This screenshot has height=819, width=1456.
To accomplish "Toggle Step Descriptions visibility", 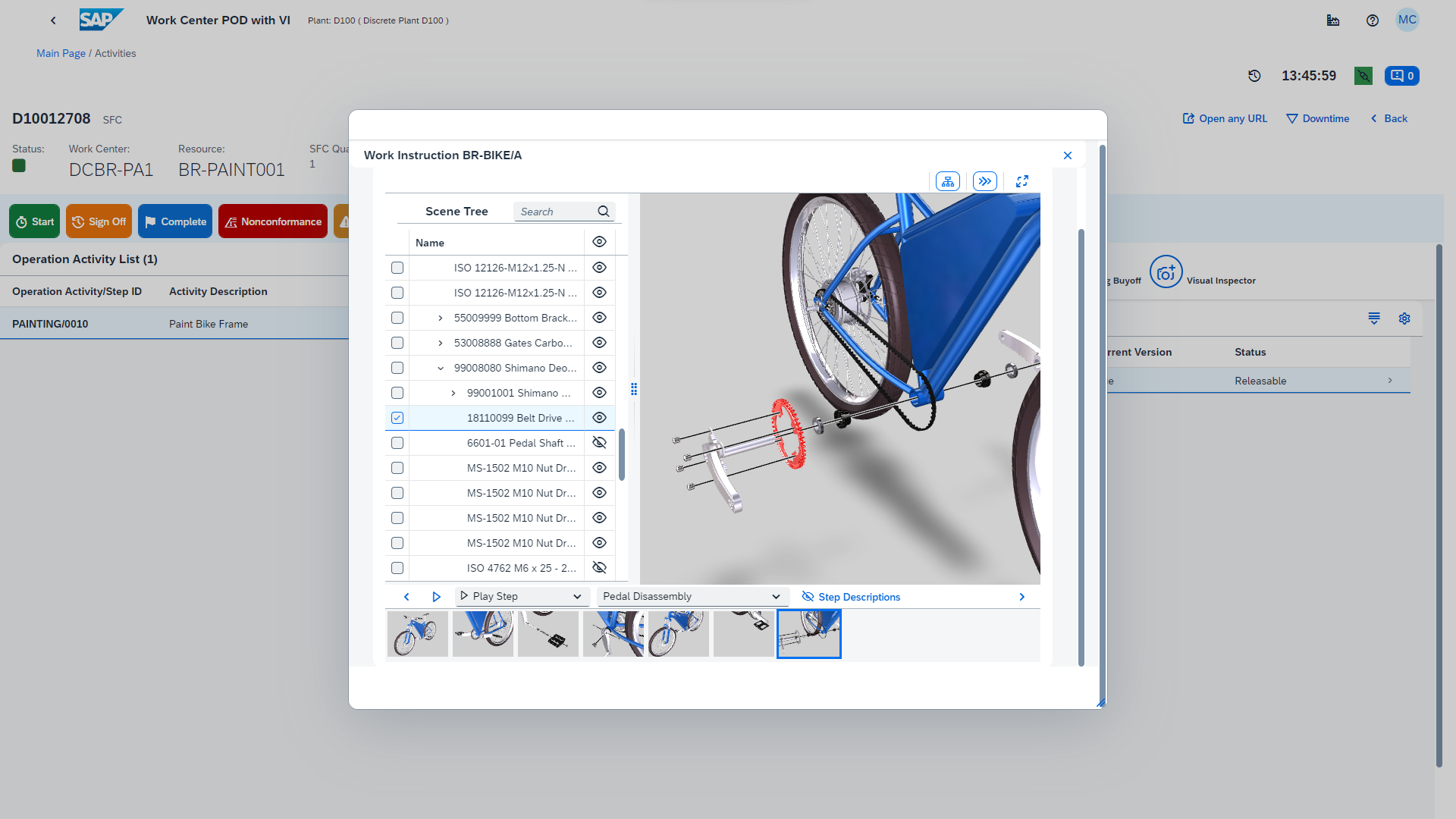I will (851, 597).
